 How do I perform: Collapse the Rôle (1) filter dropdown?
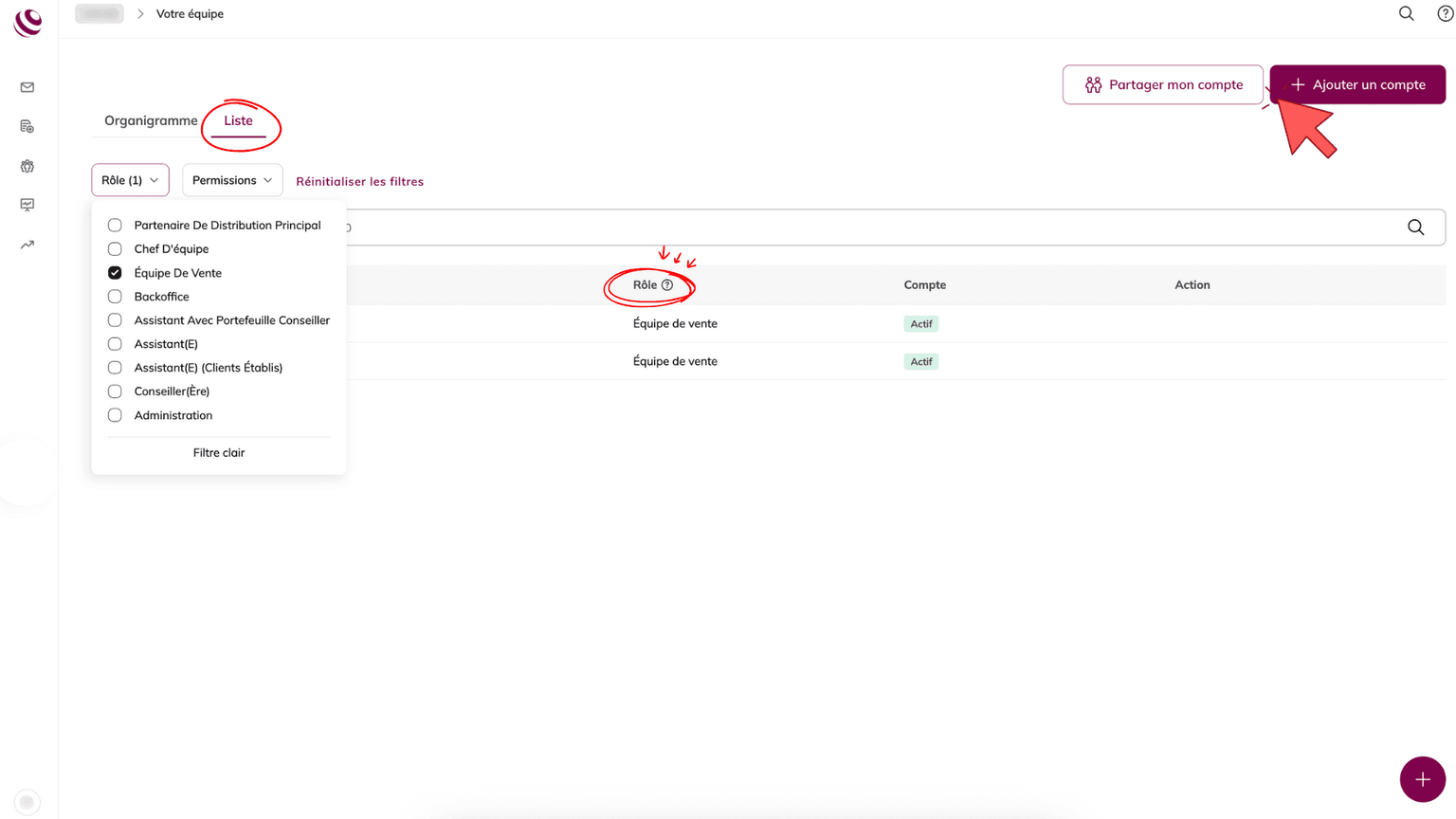(x=130, y=180)
